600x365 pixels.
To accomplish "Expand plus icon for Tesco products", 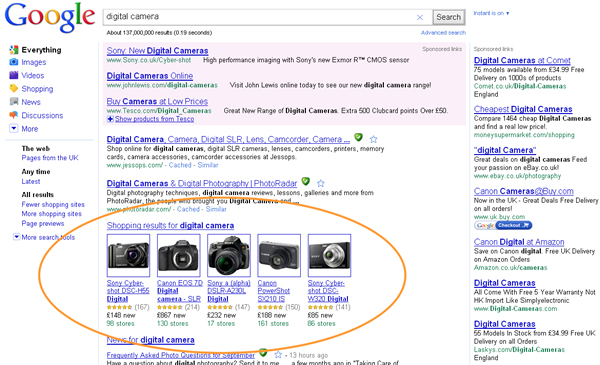I will pyautogui.click(x=110, y=119).
